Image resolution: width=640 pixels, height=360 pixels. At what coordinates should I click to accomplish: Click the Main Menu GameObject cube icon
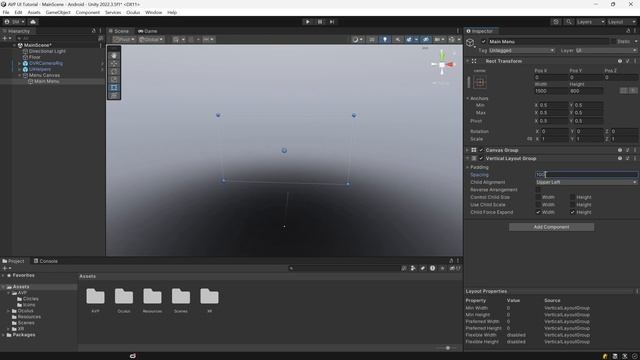pyautogui.click(x=471, y=42)
